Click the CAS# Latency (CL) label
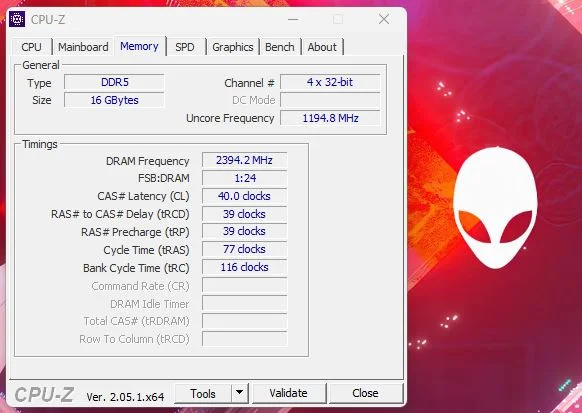The width and height of the screenshot is (582, 413). [143, 196]
